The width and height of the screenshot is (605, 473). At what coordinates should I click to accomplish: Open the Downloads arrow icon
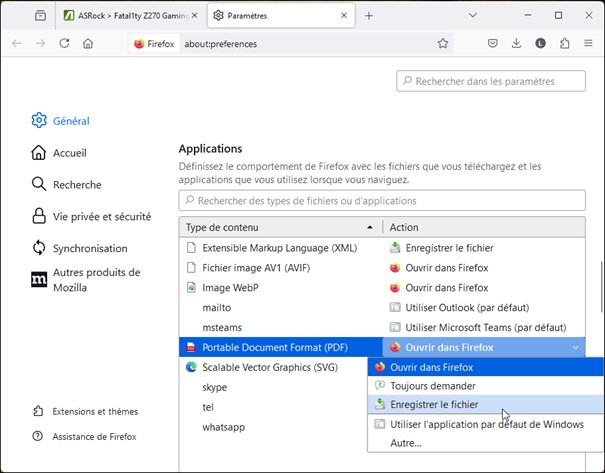pos(517,44)
